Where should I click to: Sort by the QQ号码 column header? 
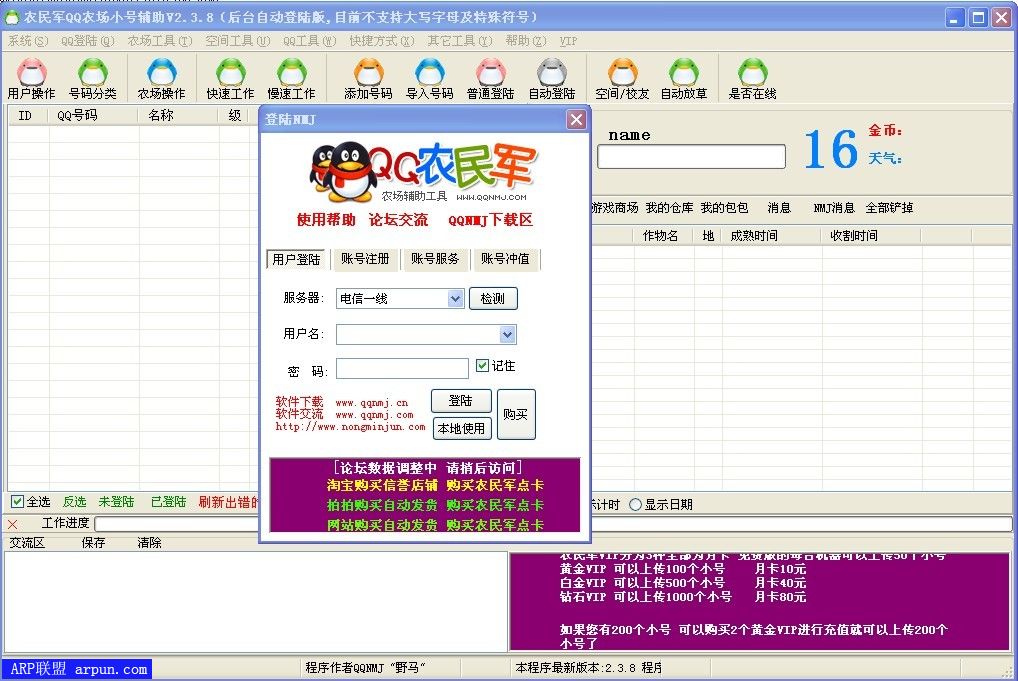coord(94,116)
